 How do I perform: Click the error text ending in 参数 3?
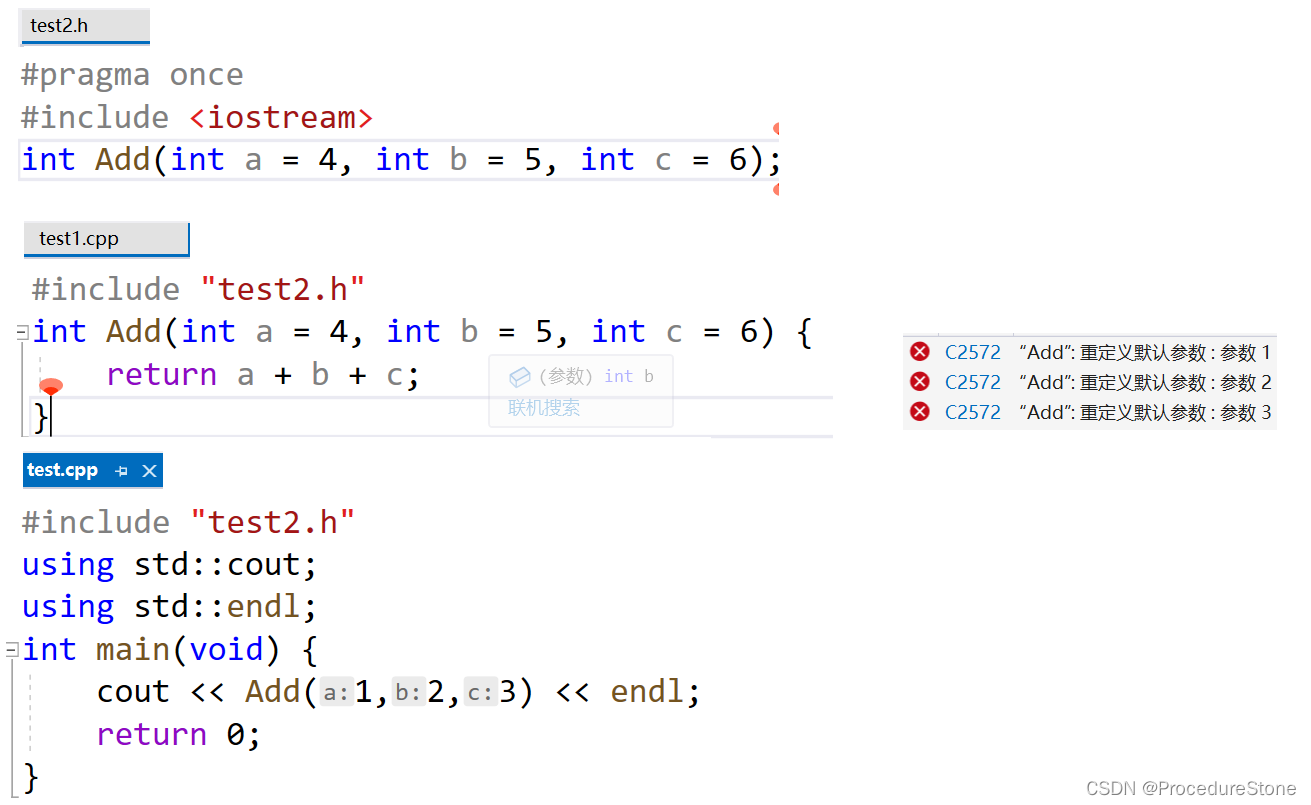[1144, 412]
